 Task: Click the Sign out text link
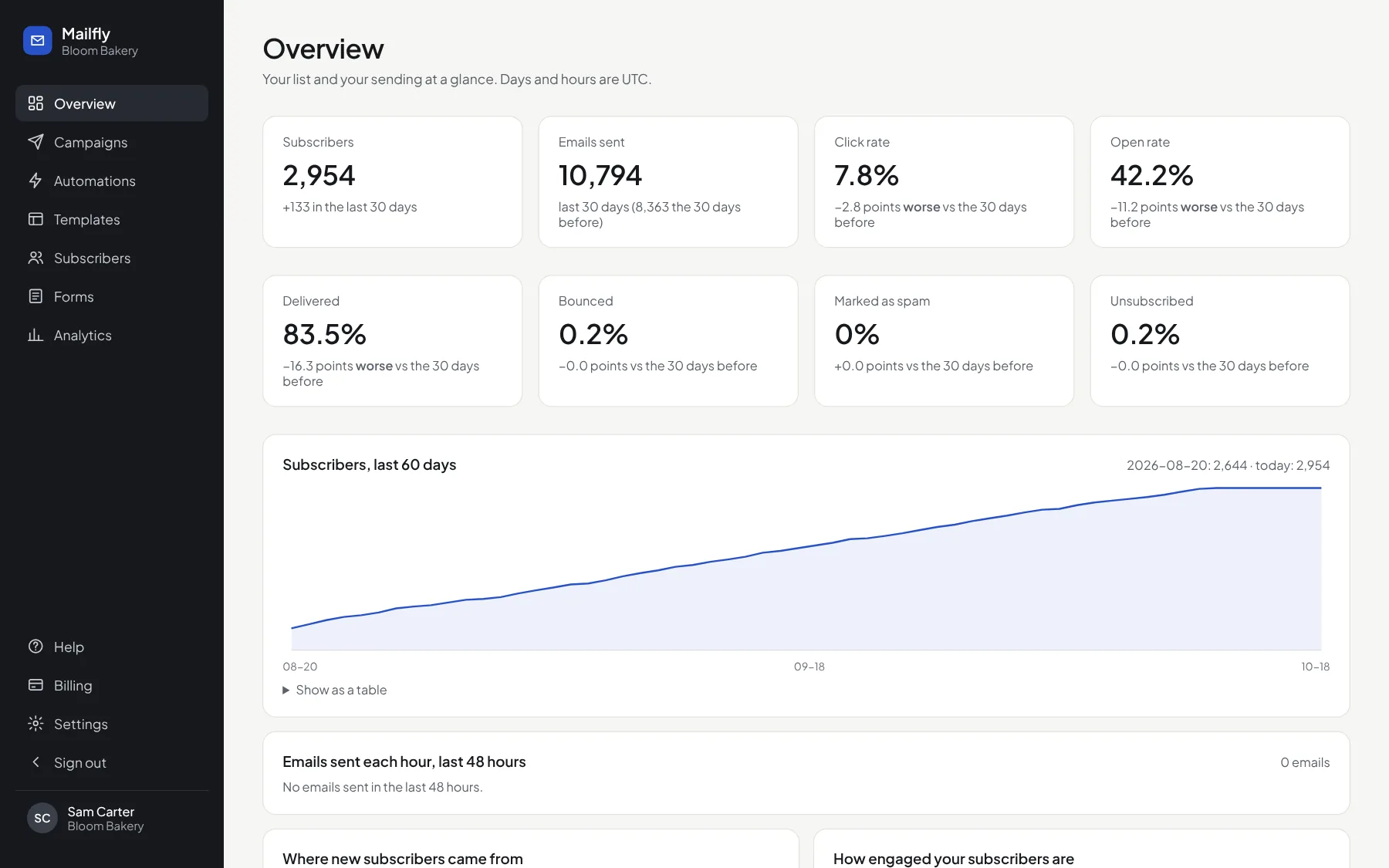80,762
